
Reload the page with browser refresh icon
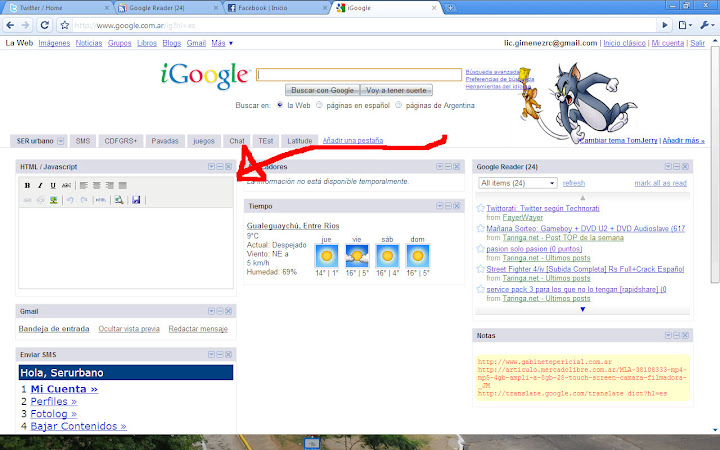click(x=45, y=25)
